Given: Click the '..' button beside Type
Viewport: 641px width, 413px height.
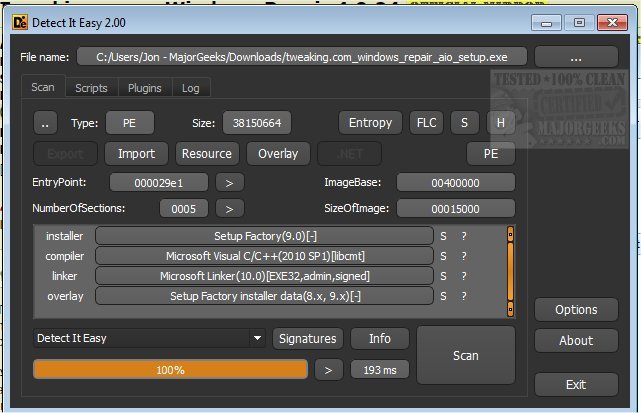Looking at the screenshot, I should point(45,123).
